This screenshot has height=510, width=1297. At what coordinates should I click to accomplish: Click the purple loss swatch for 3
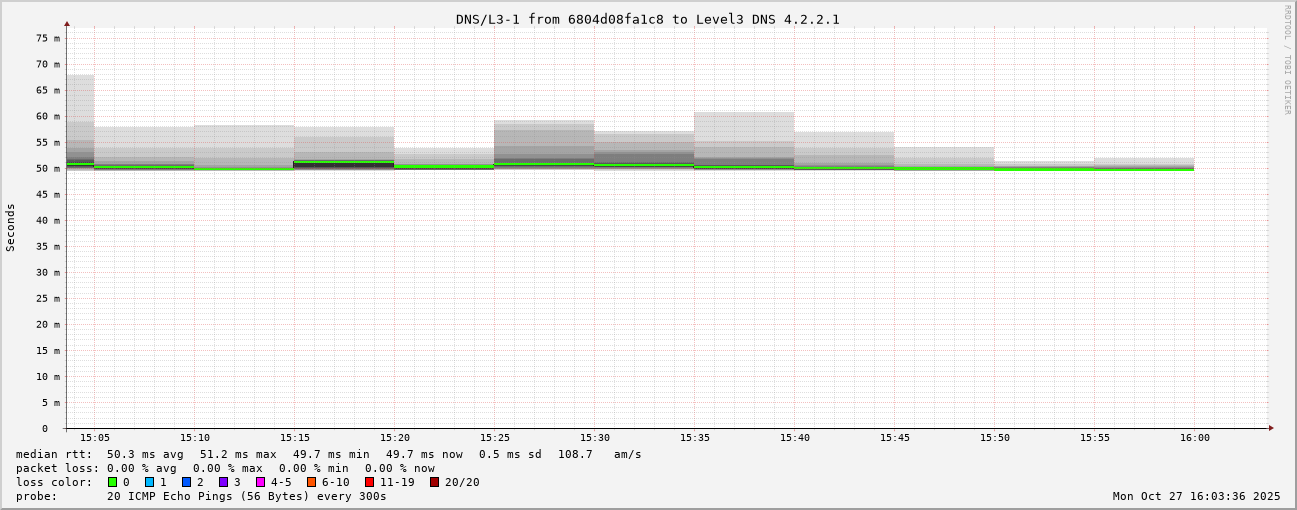[223, 482]
